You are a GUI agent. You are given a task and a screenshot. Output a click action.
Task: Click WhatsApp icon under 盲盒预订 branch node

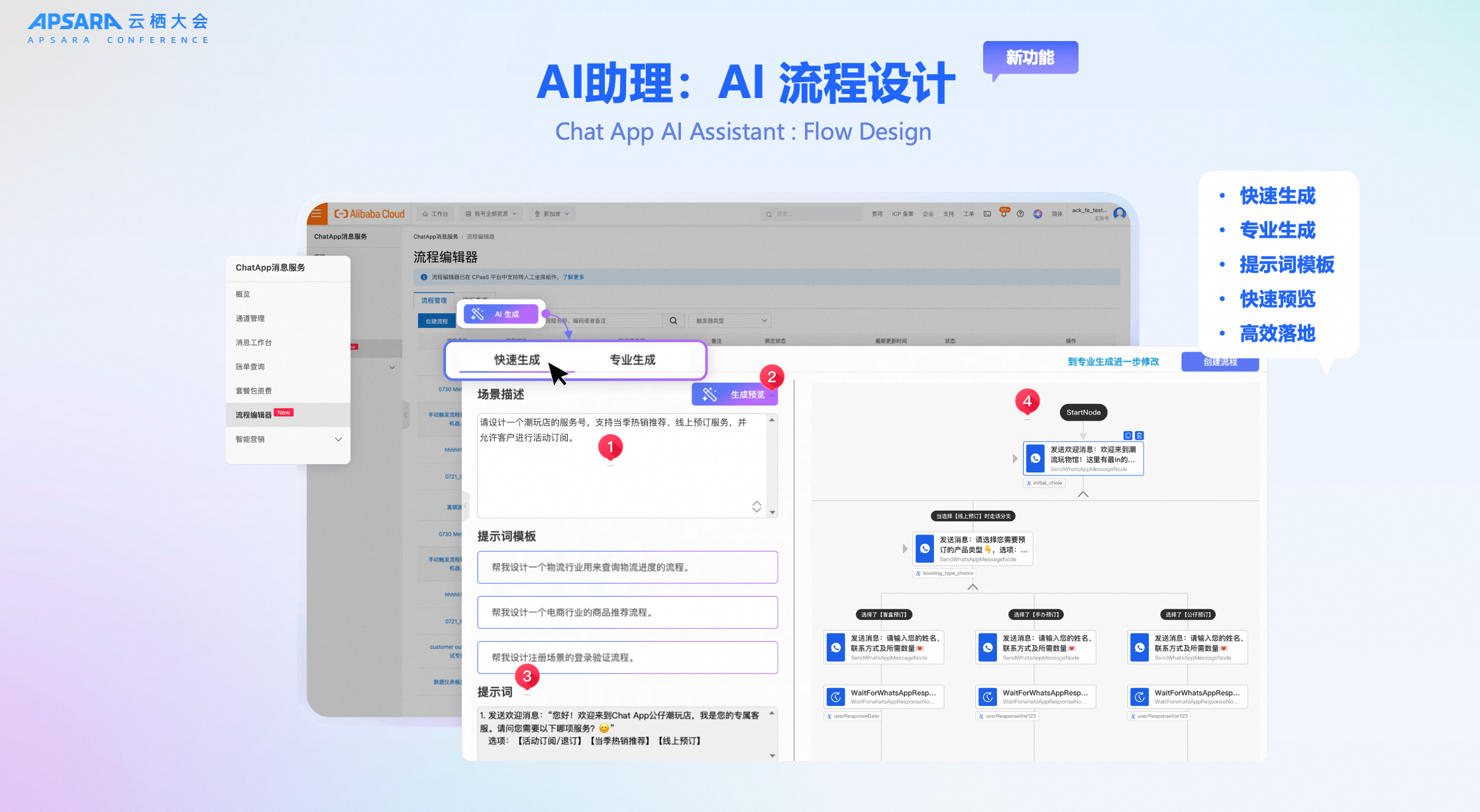836,647
